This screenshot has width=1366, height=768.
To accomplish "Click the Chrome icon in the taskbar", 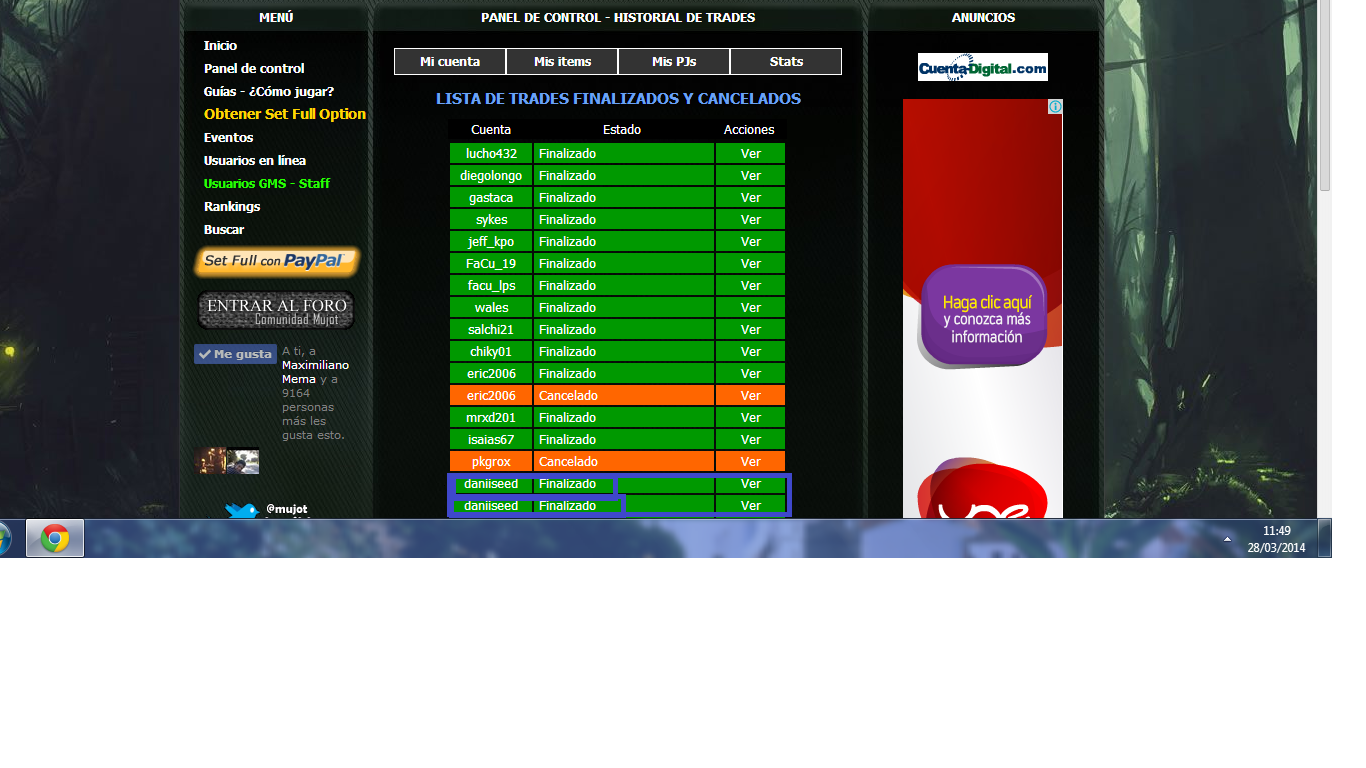I will [x=55, y=539].
